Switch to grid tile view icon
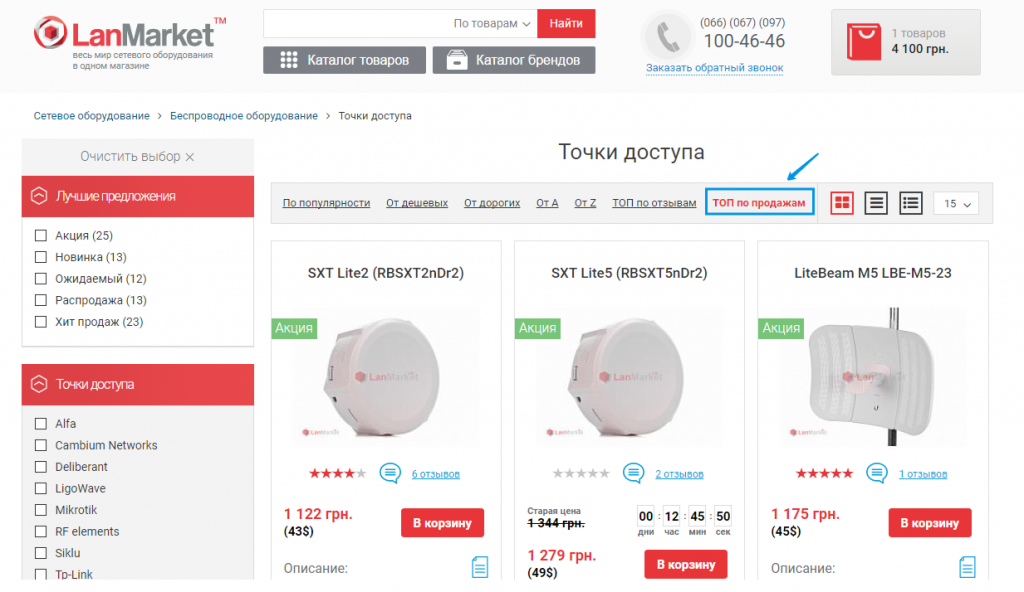Image resolution: width=1024 pixels, height=592 pixels. pos(842,203)
